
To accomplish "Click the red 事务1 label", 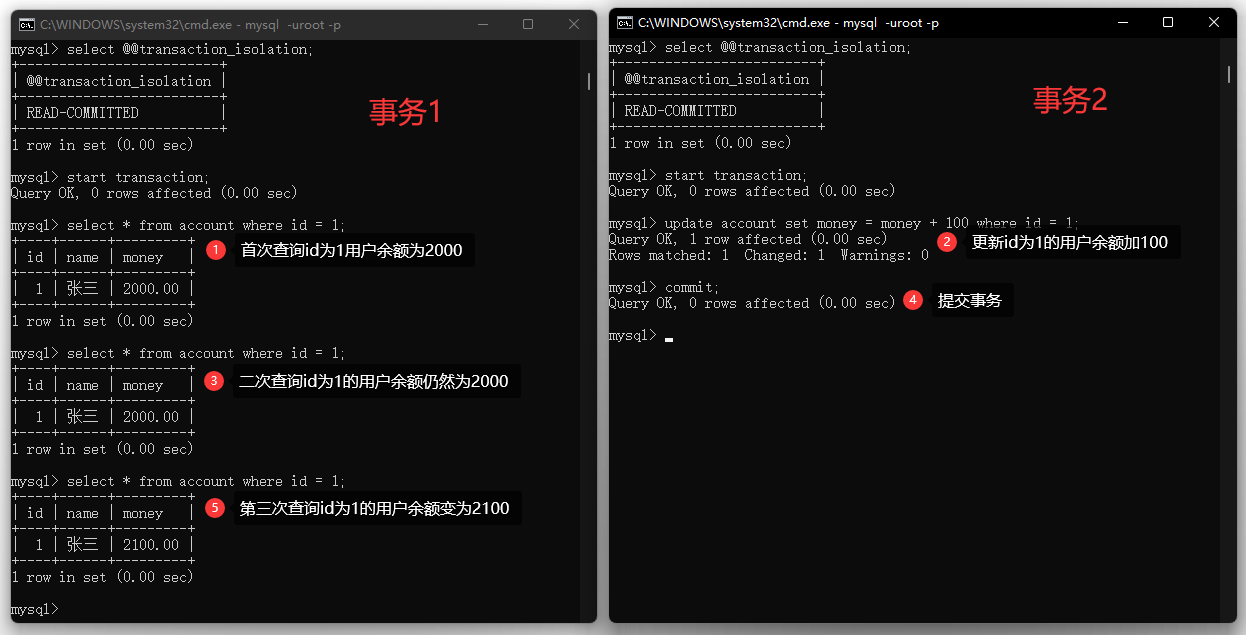I will 405,112.
